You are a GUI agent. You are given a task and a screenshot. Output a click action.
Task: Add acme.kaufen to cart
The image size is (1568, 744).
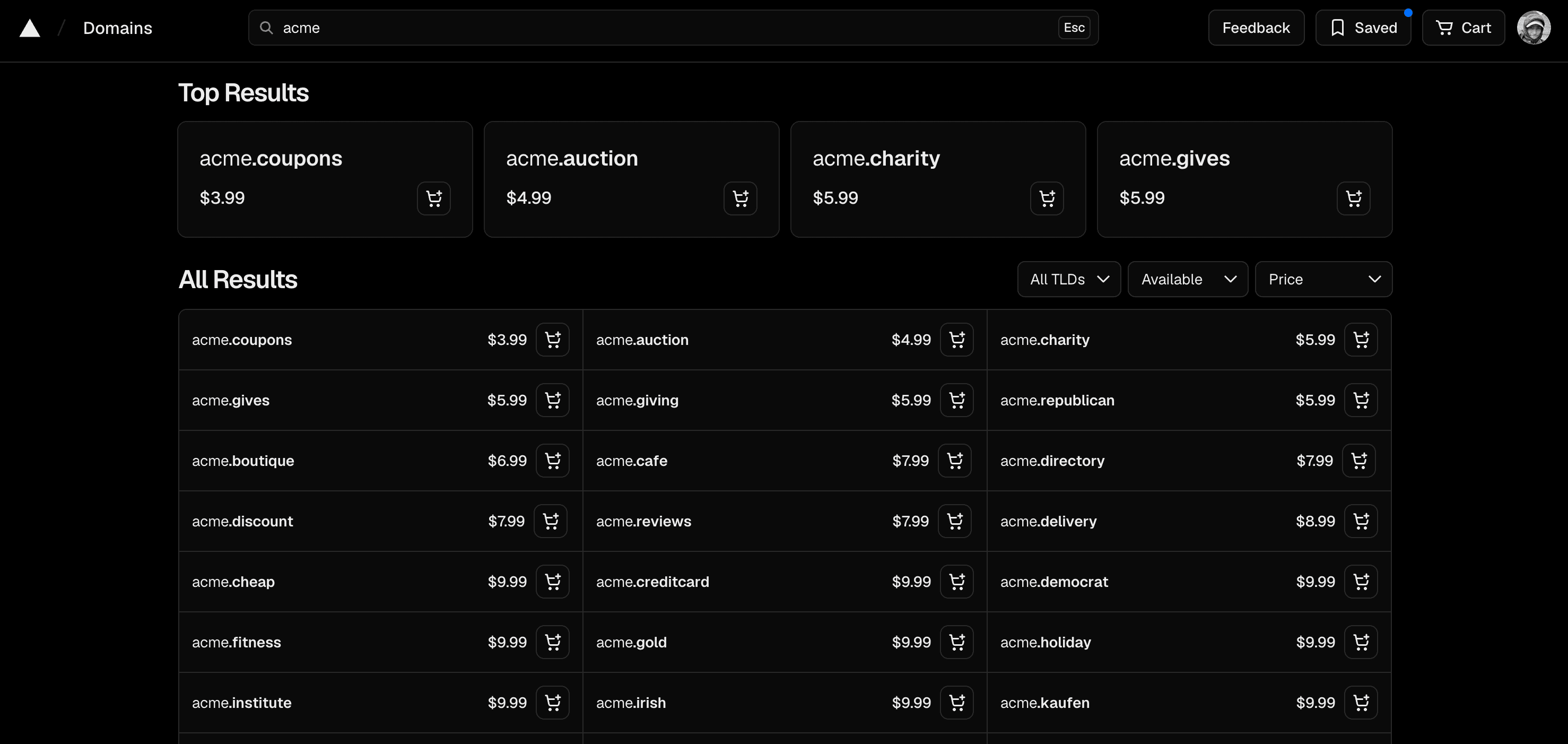tap(1361, 703)
